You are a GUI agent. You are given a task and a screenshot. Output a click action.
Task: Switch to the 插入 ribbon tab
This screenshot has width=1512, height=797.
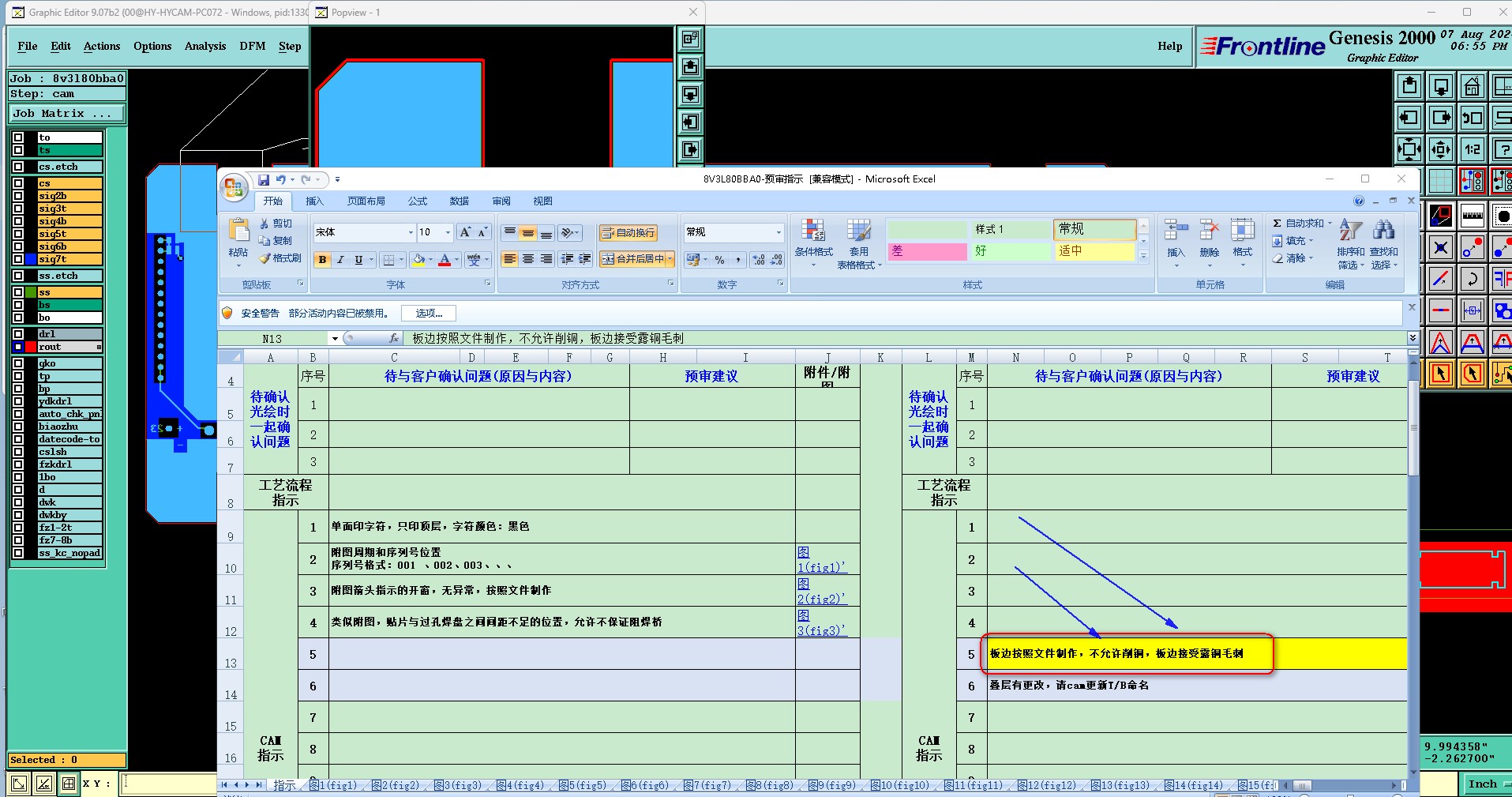(314, 201)
